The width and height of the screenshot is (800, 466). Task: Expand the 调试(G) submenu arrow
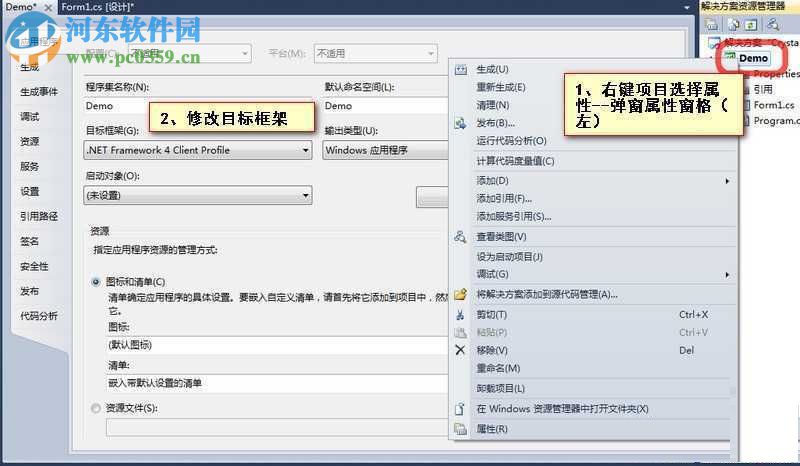[x=727, y=275]
